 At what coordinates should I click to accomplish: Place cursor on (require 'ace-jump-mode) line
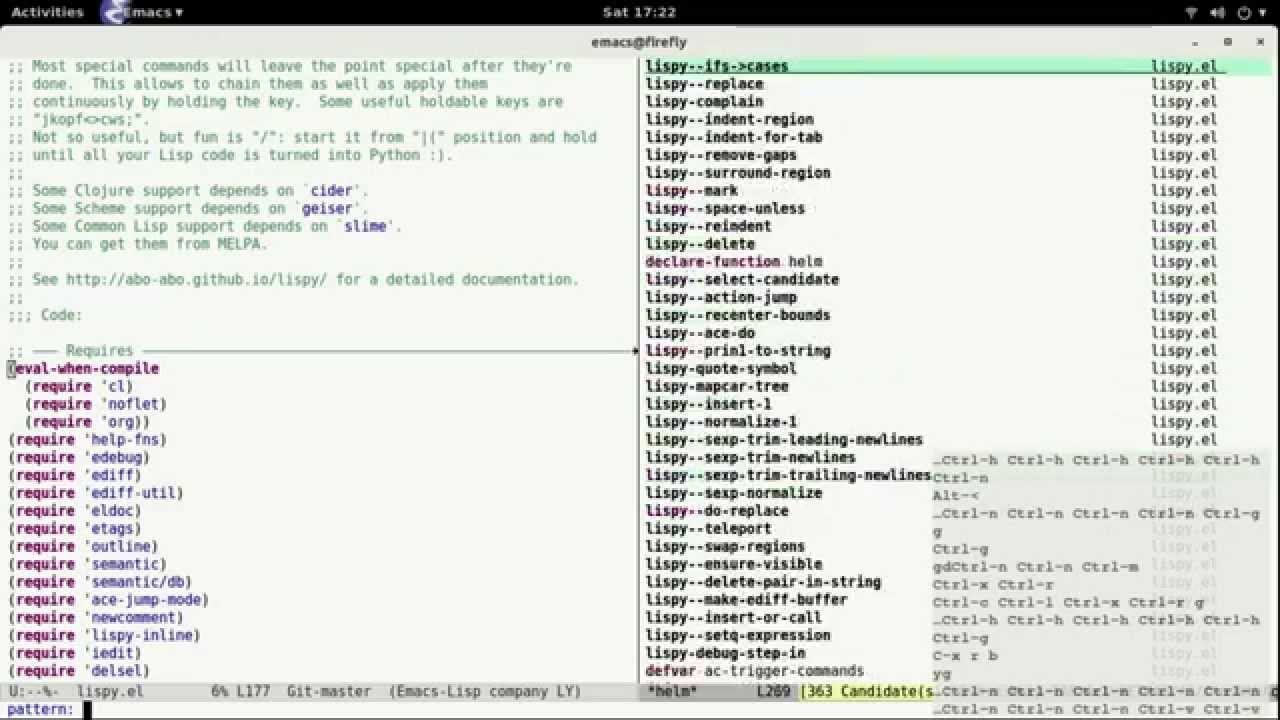[x=109, y=600]
